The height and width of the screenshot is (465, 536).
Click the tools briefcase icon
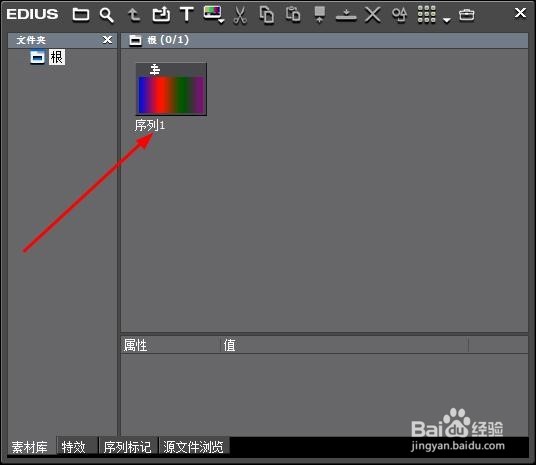click(x=467, y=15)
